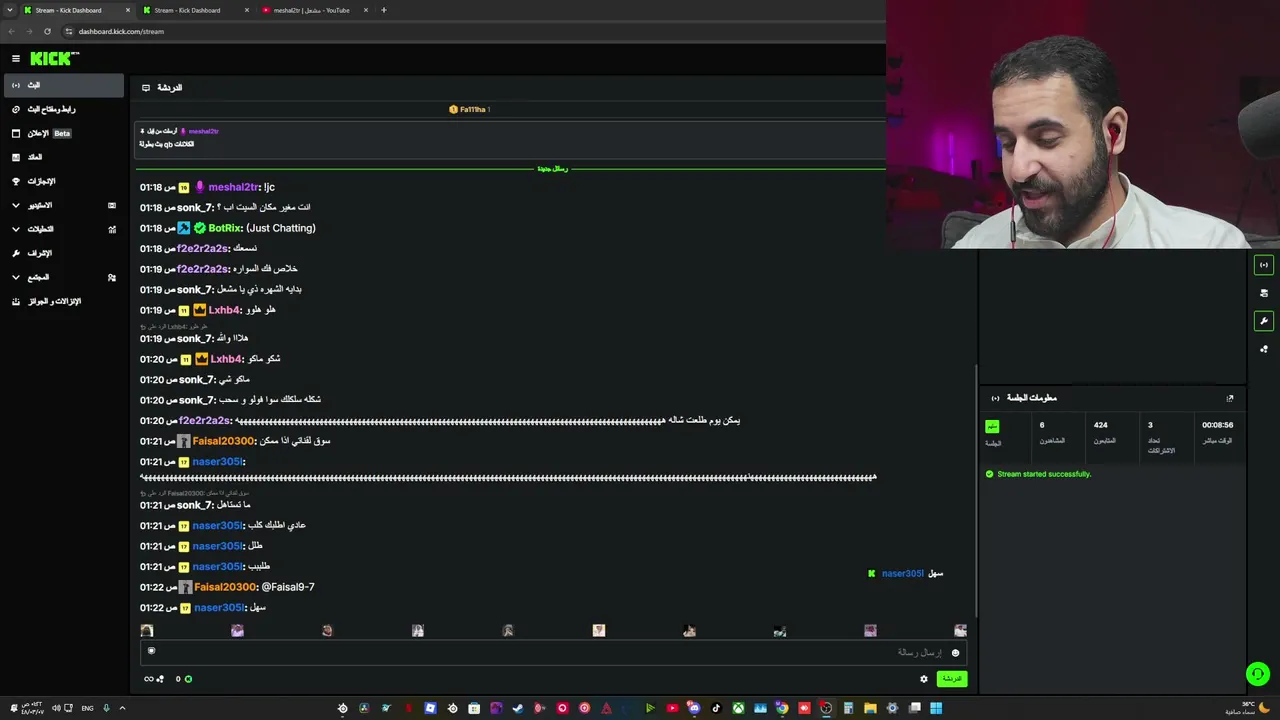The height and width of the screenshot is (720, 1280).
Task: Open the Kick hamburger menu
Action: (x=16, y=59)
